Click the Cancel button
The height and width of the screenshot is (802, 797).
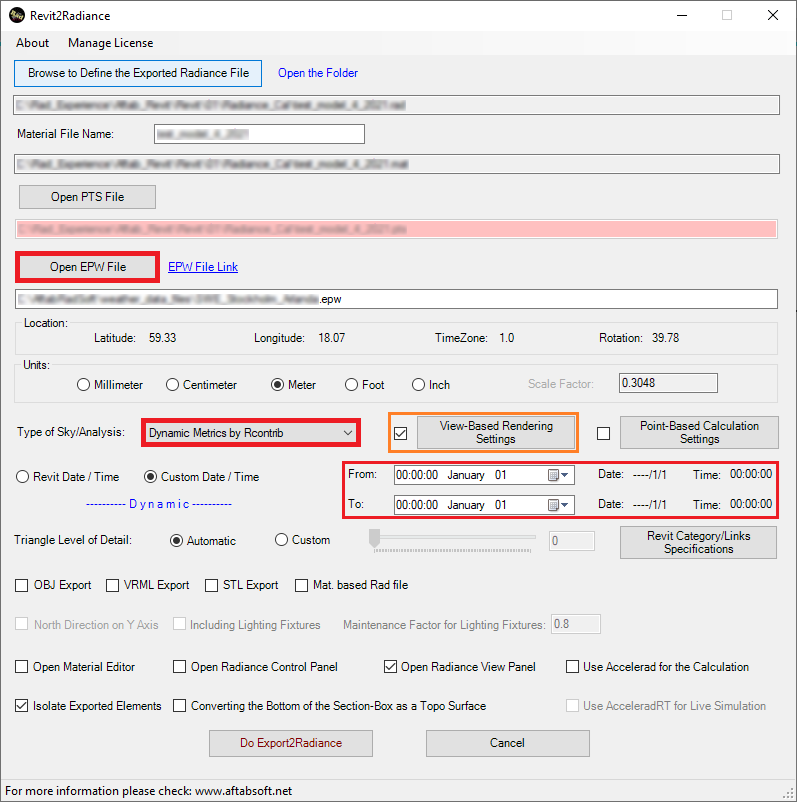[507, 743]
